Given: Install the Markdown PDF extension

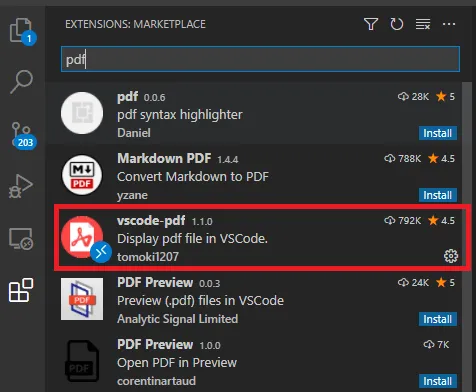Looking at the screenshot, I should tap(437, 195).
